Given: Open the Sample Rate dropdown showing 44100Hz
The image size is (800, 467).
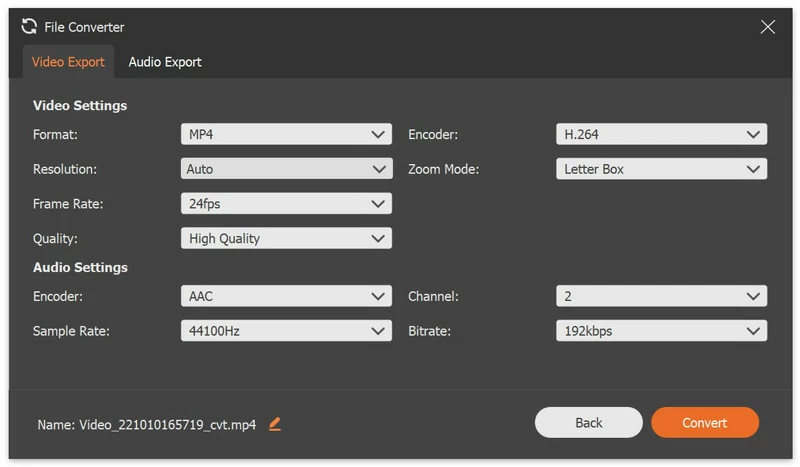Looking at the screenshot, I should point(286,331).
